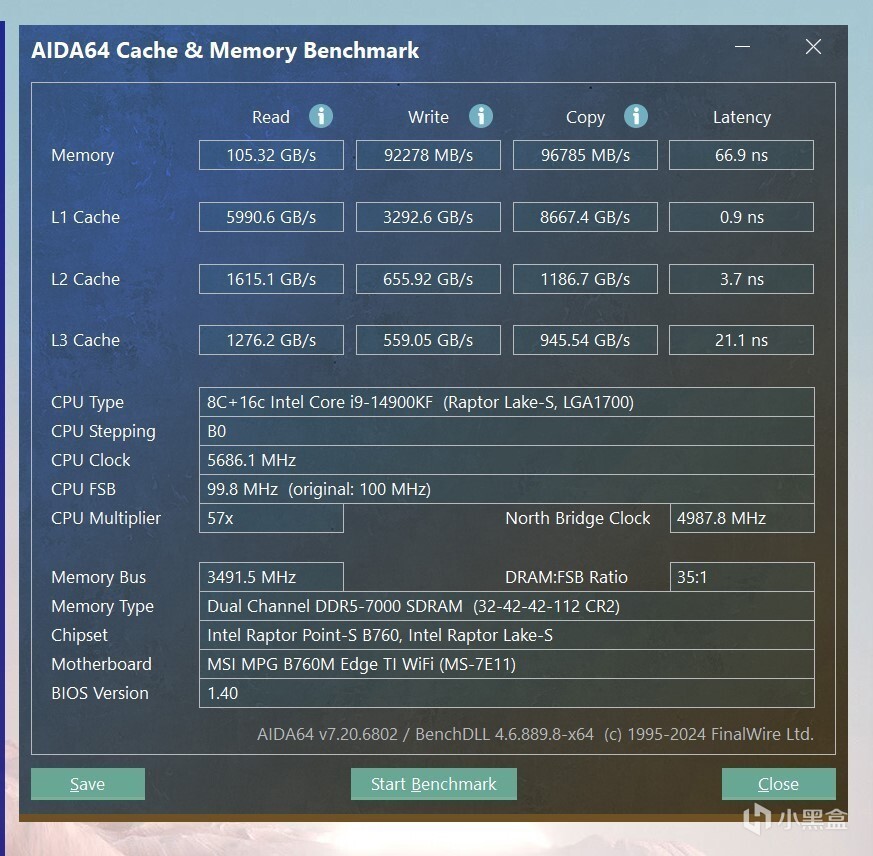
Task: Click Start Benchmark
Action: tap(434, 784)
